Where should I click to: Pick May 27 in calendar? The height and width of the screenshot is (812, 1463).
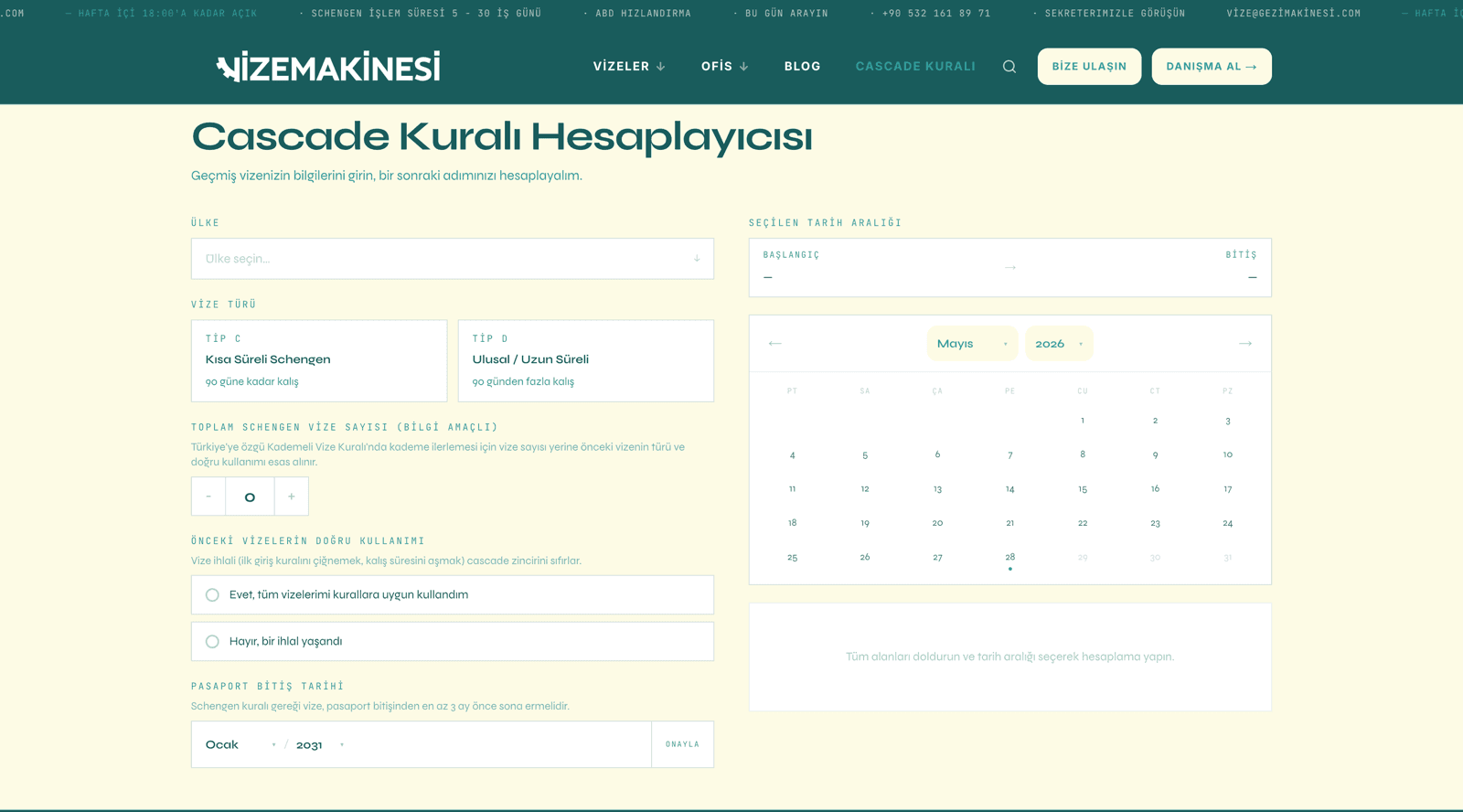click(937, 557)
